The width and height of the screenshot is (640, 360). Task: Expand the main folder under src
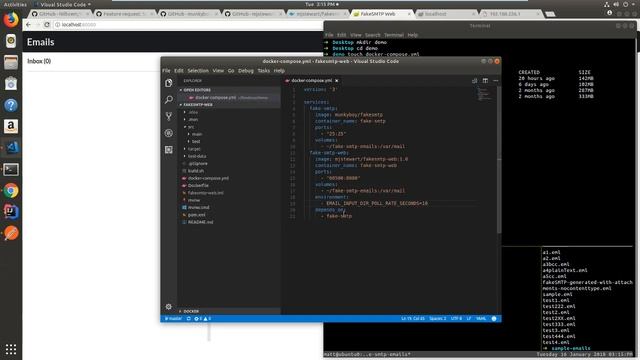pyautogui.click(x=196, y=134)
